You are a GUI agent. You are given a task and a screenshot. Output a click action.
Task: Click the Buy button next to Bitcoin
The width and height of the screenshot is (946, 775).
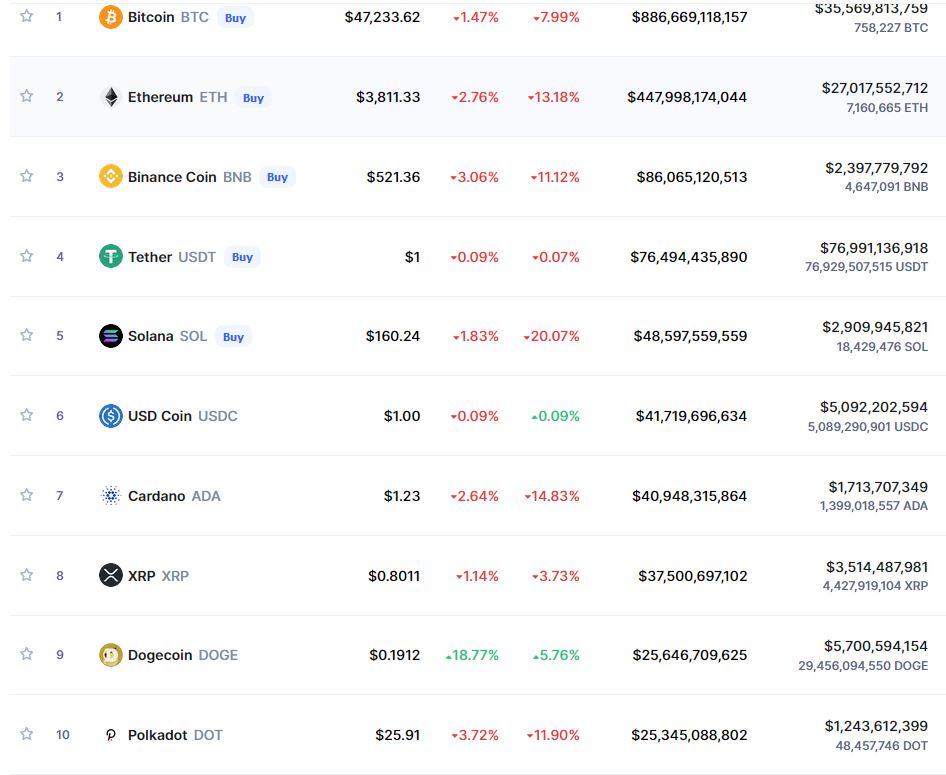(234, 18)
